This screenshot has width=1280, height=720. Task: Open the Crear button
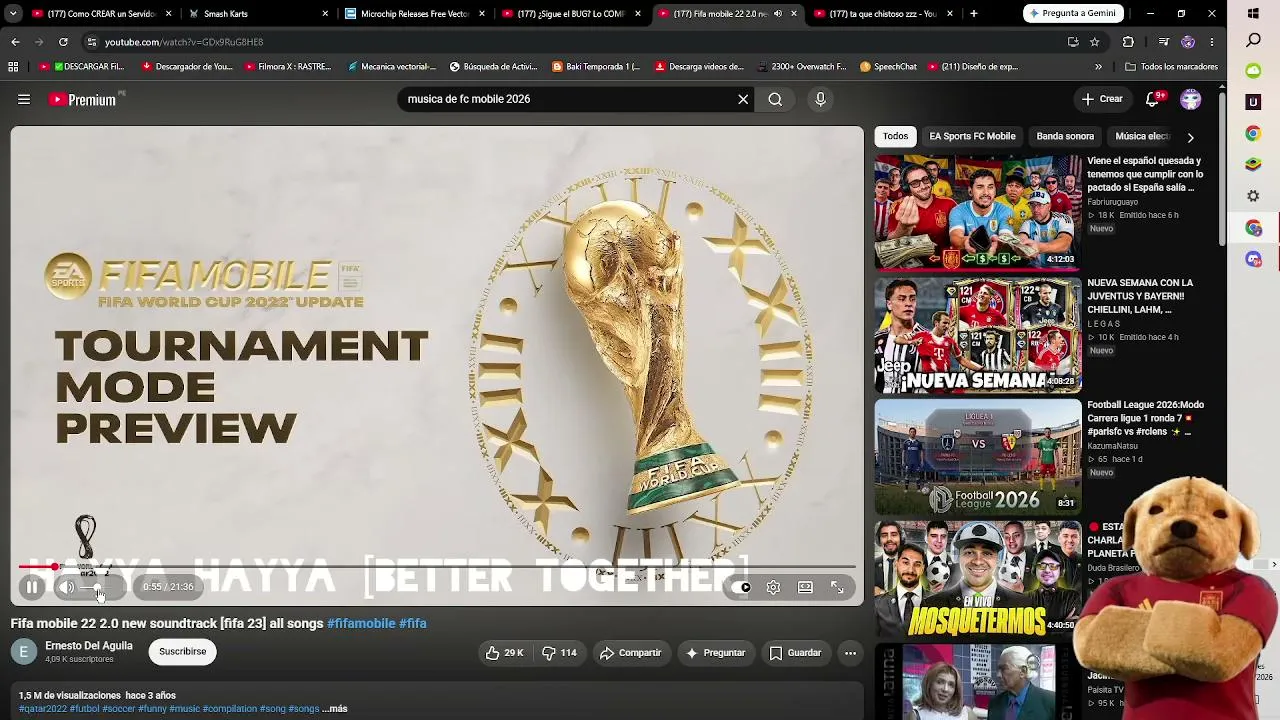(x=1102, y=99)
